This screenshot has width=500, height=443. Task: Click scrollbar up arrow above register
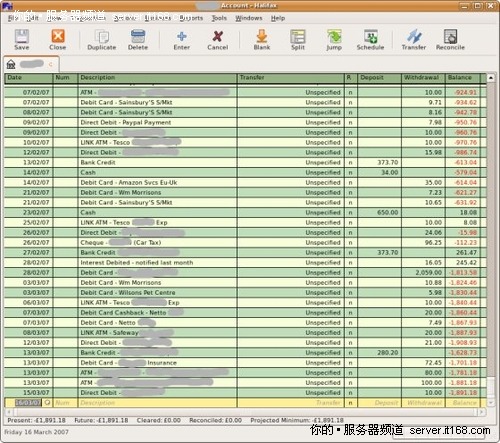(491, 78)
